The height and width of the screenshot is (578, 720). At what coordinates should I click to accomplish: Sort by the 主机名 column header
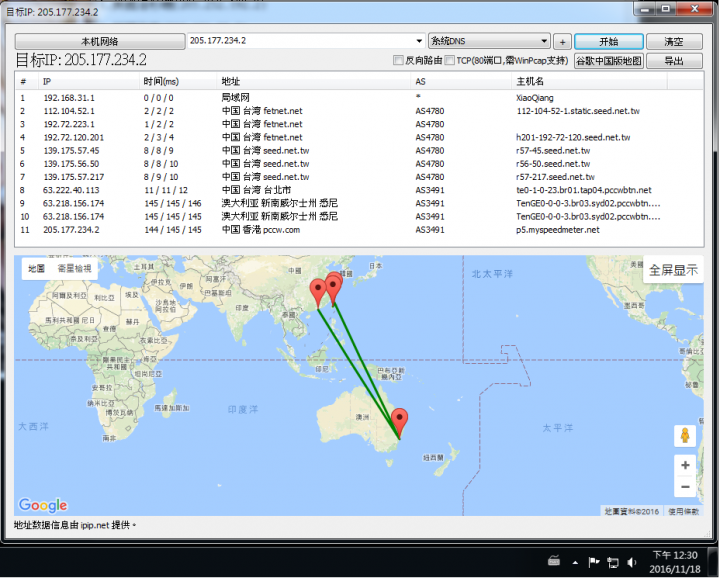pos(589,81)
